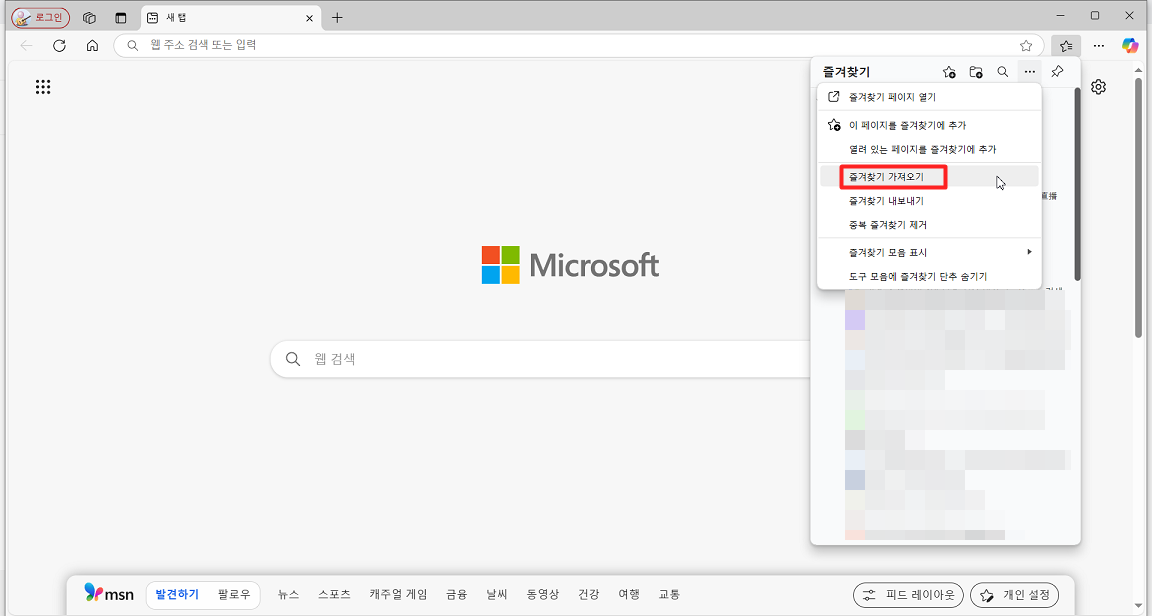Toggle the vertical tabs icon
This screenshot has height=616, width=1152.
(121, 18)
